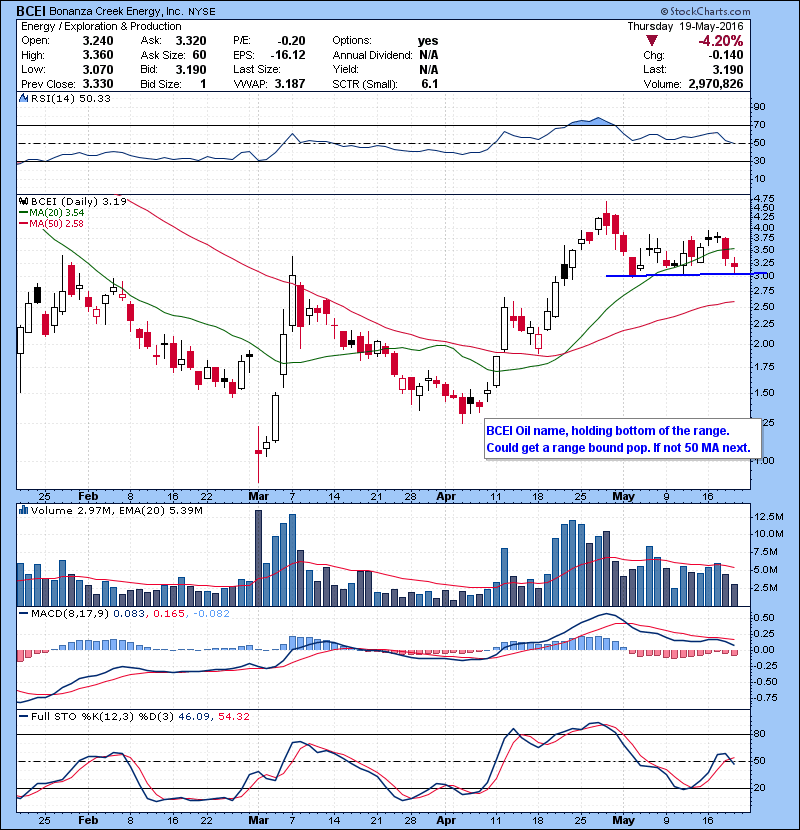This screenshot has width=800, height=830.
Task: Select the company name Bonanza Creek Energy, Inc.
Action: [116, 11]
